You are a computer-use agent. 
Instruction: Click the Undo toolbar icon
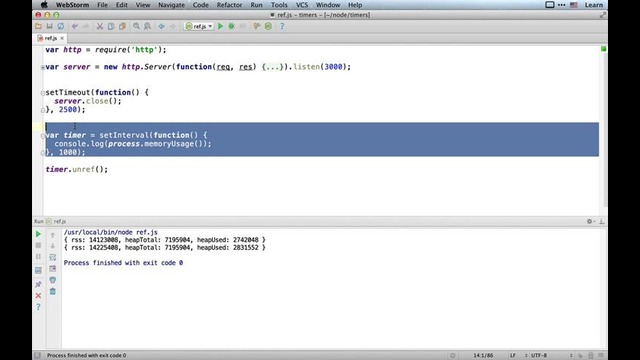point(75,26)
